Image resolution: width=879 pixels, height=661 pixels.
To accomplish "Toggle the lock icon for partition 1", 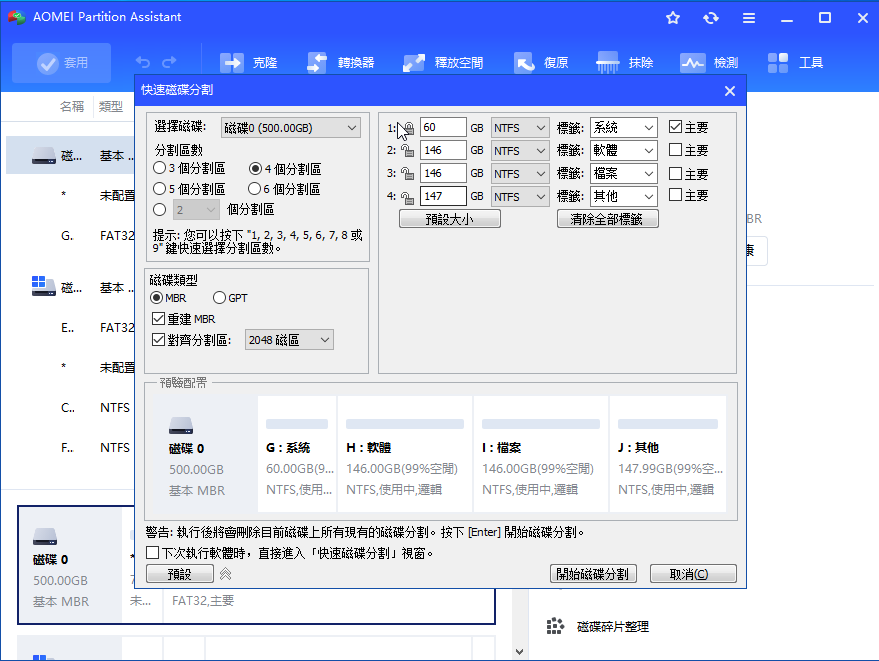I will tap(408, 128).
